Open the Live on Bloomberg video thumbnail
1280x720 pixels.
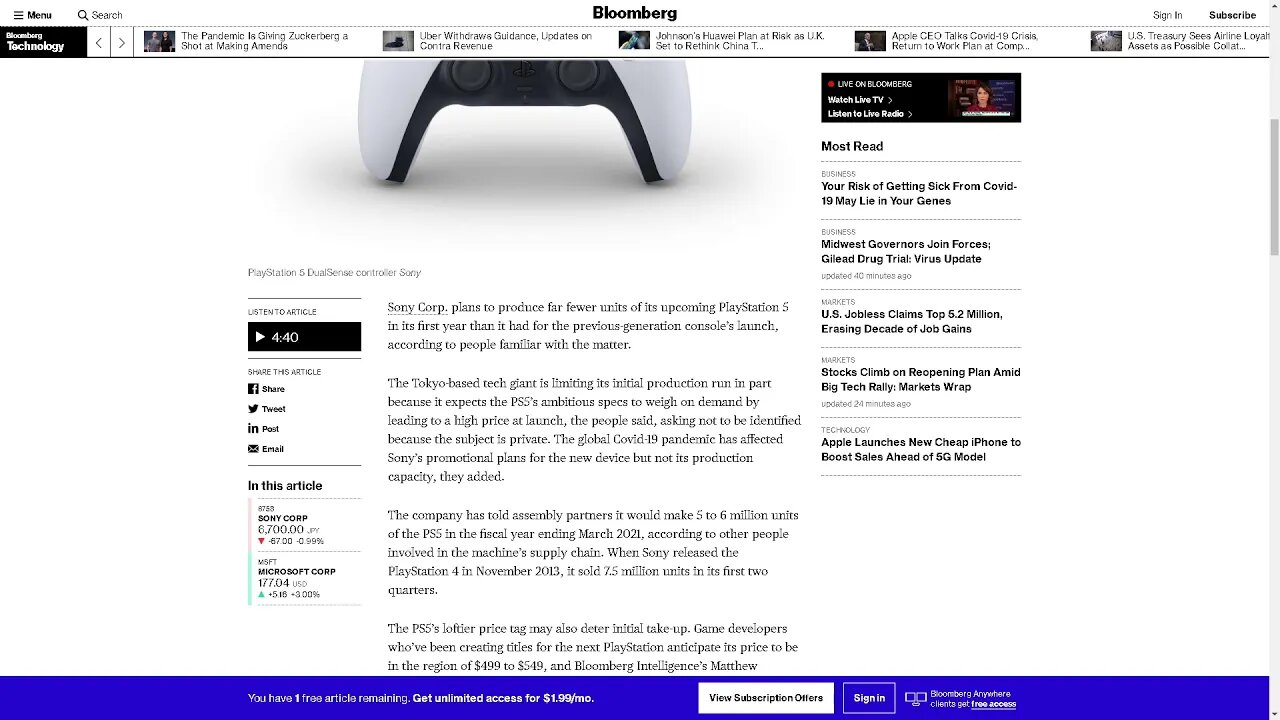(981, 98)
